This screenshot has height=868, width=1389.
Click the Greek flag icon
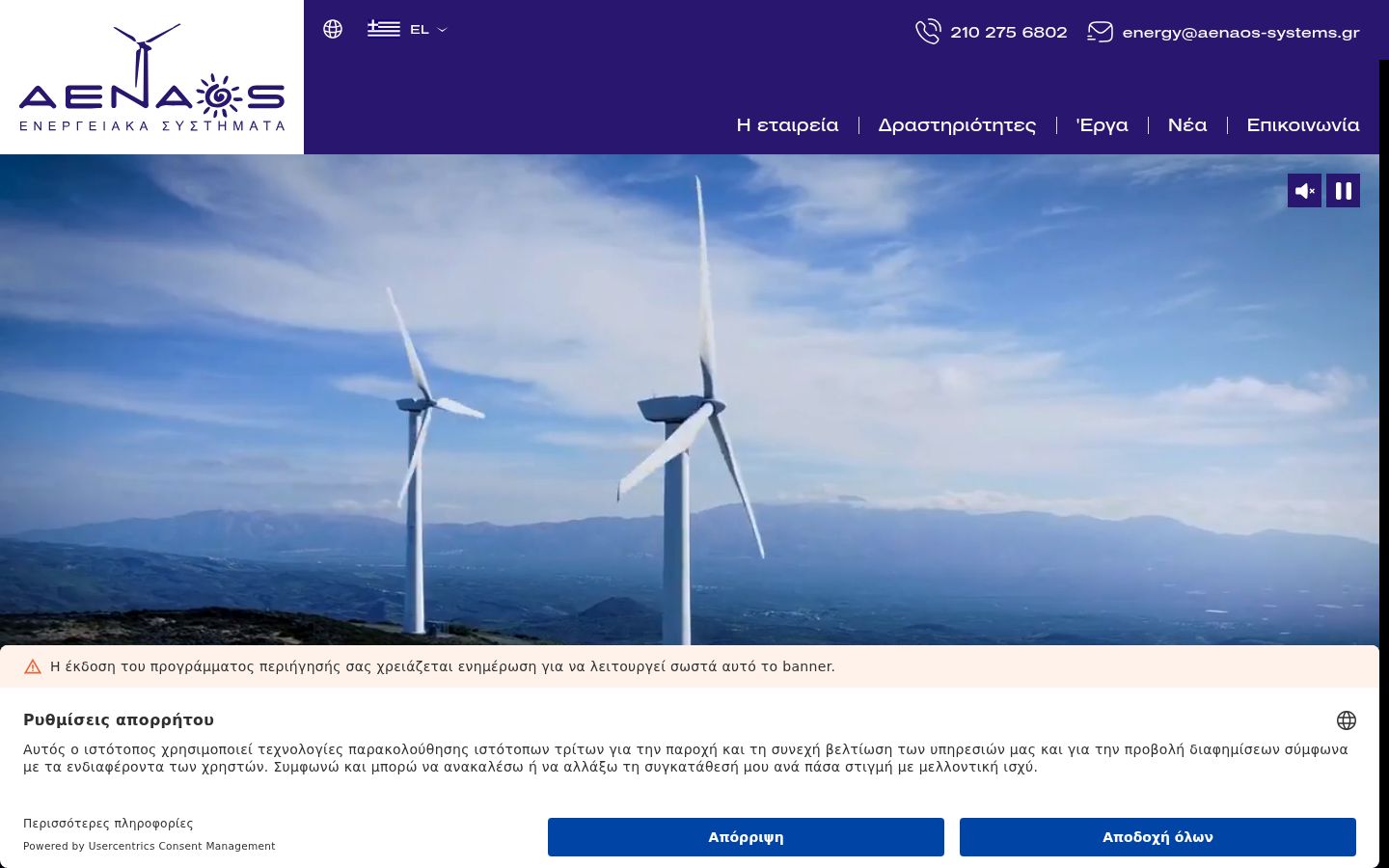[x=384, y=29]
